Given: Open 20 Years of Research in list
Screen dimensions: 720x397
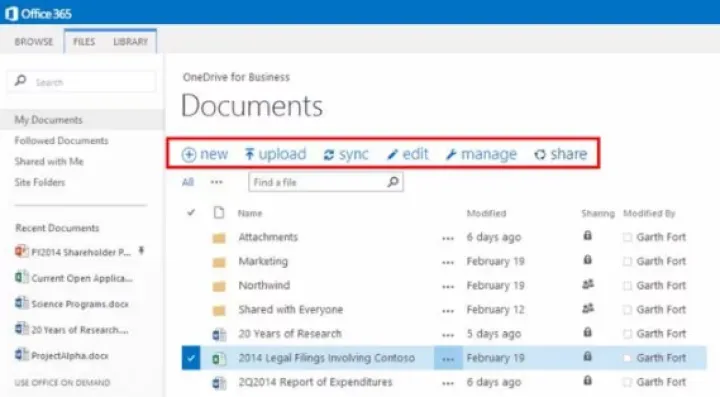Looking at the screenshot, I should 290,333.
